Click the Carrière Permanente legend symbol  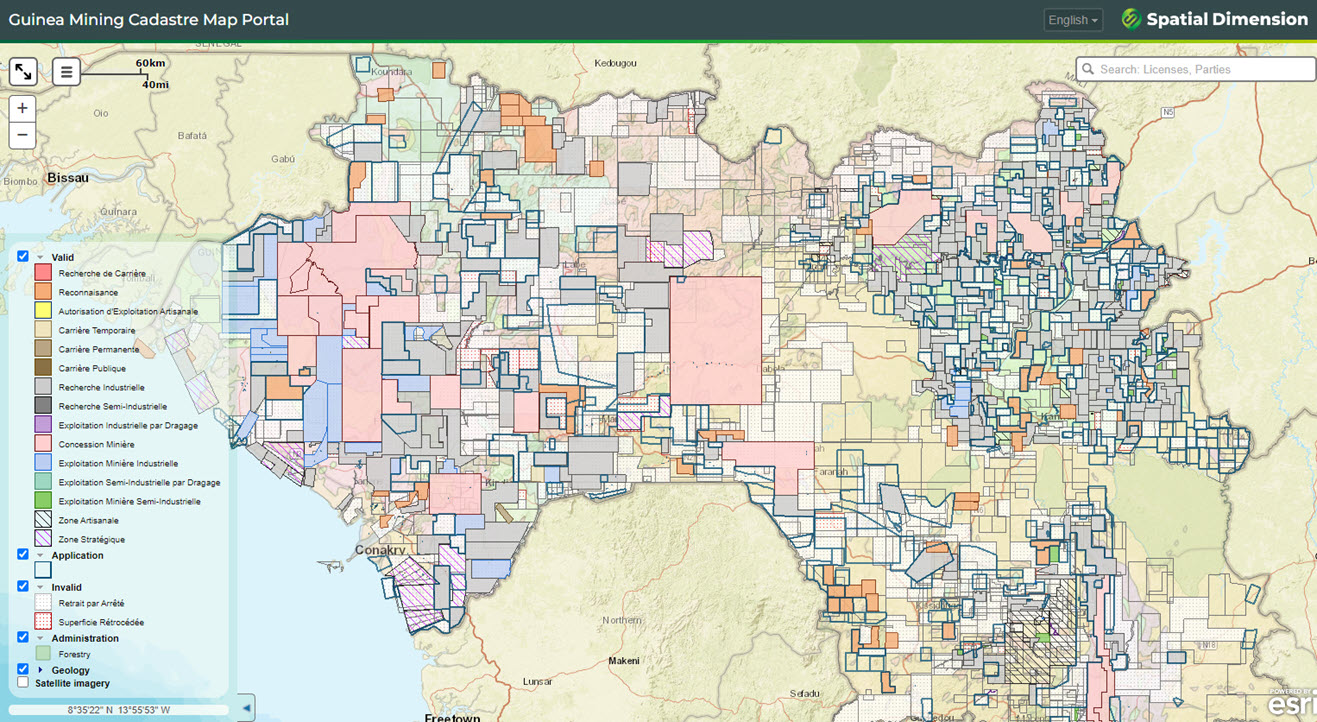click(x=43, y=349)
